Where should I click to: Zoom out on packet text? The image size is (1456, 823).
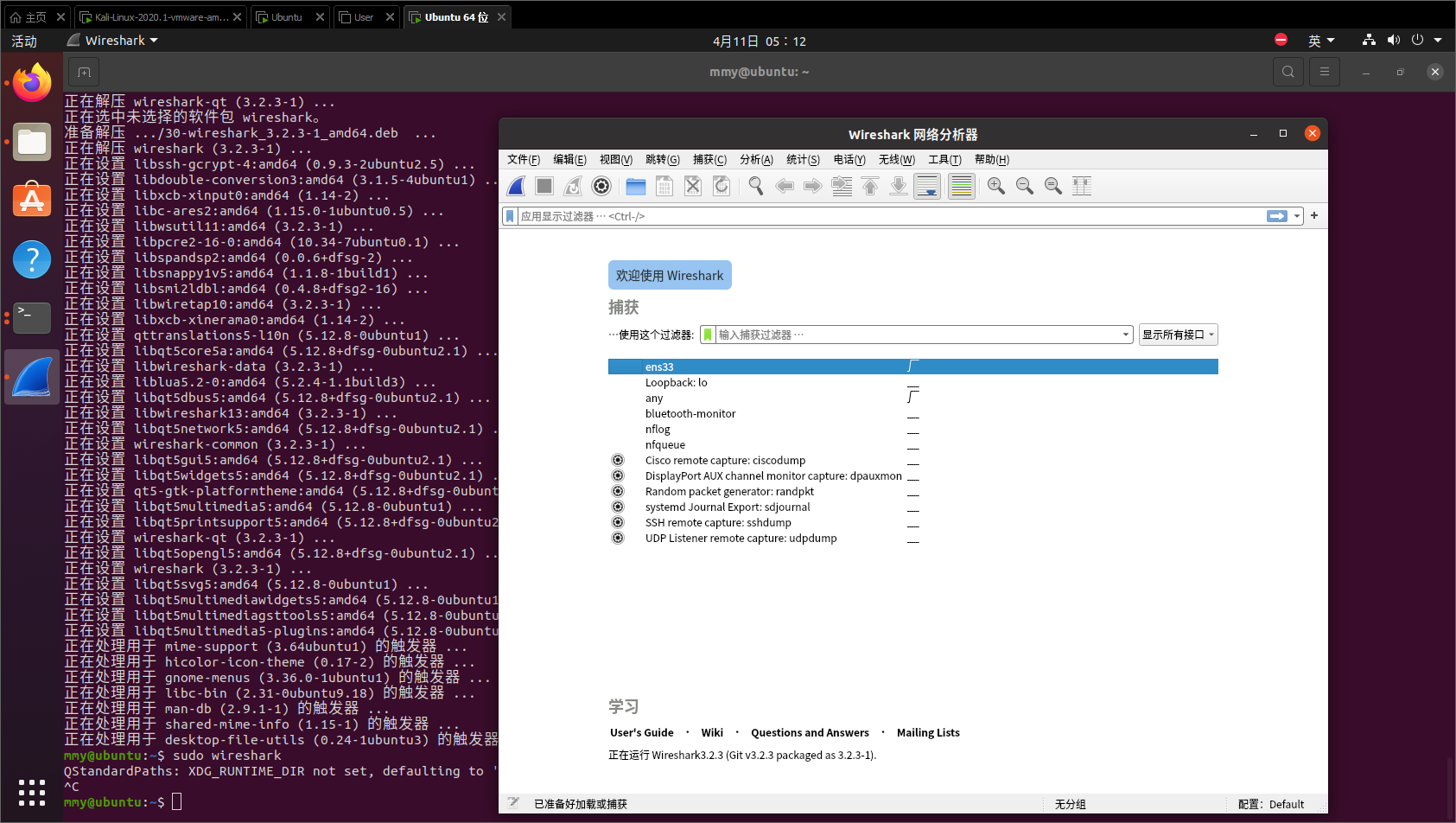(1025, 186)
